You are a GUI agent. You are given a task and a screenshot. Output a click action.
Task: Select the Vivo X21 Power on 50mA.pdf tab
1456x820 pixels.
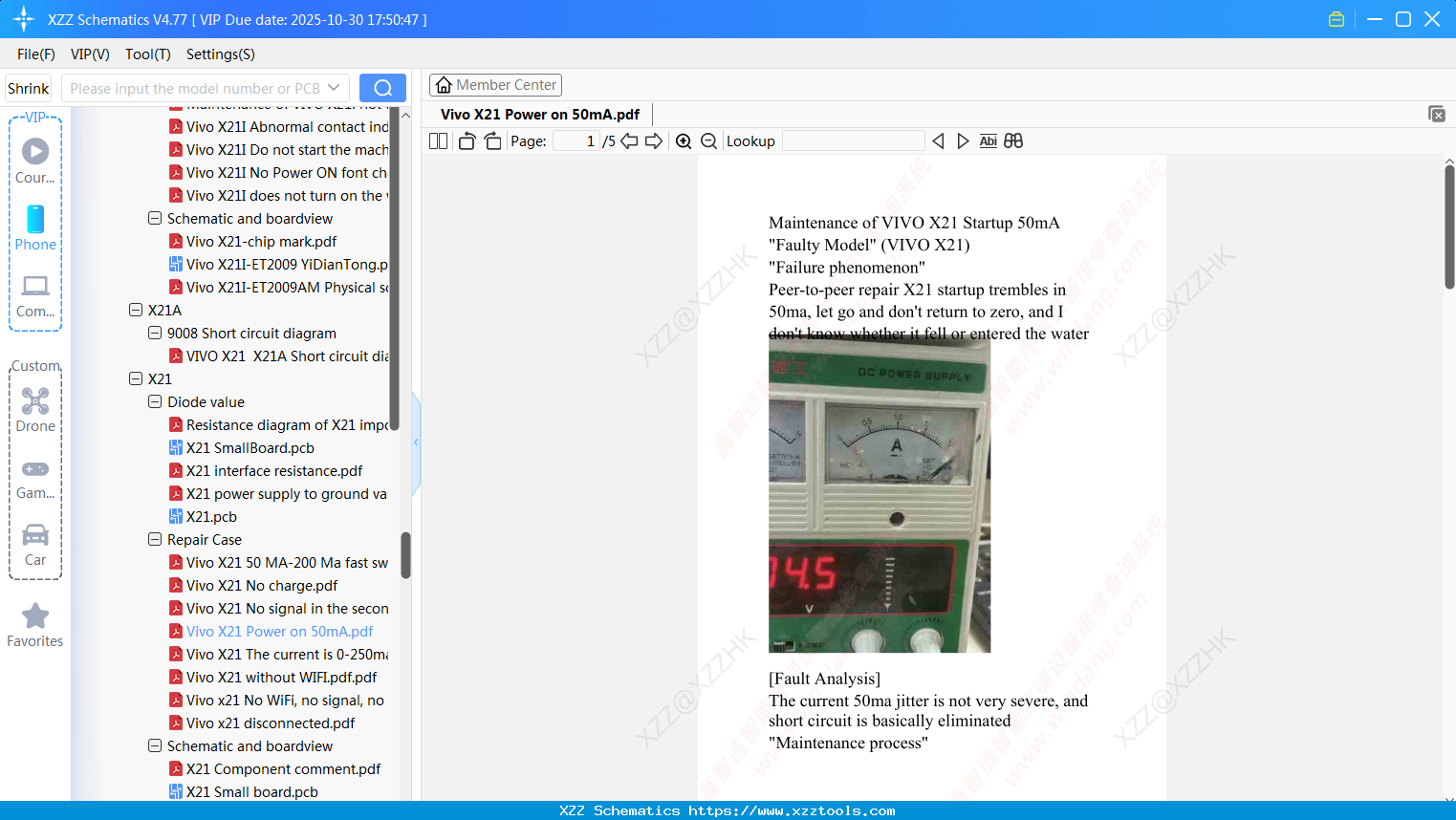(540, 115)
